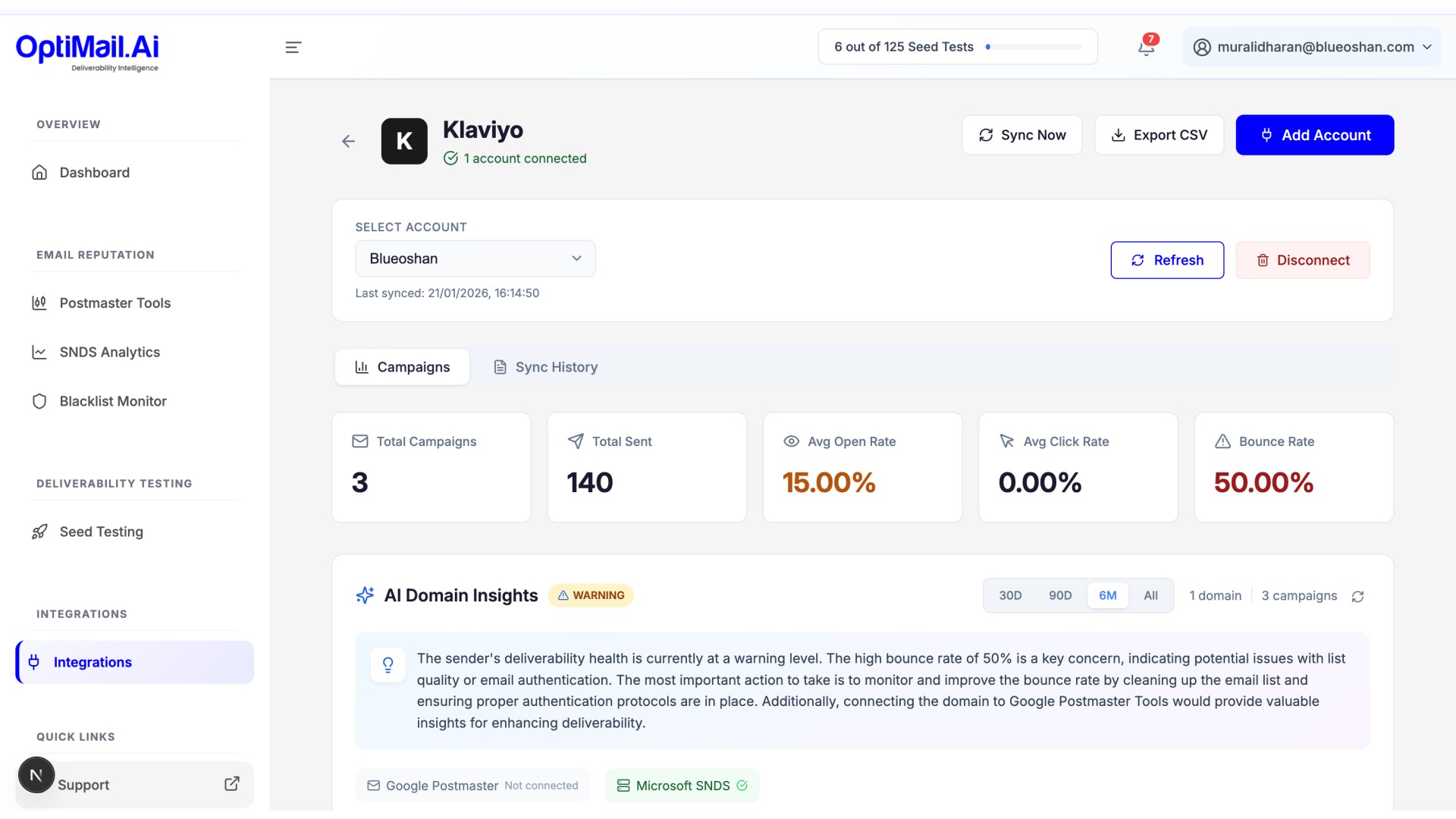Open Support external link icon
Viewport: 1456px width, 819px height.
(x=232, y=784)
